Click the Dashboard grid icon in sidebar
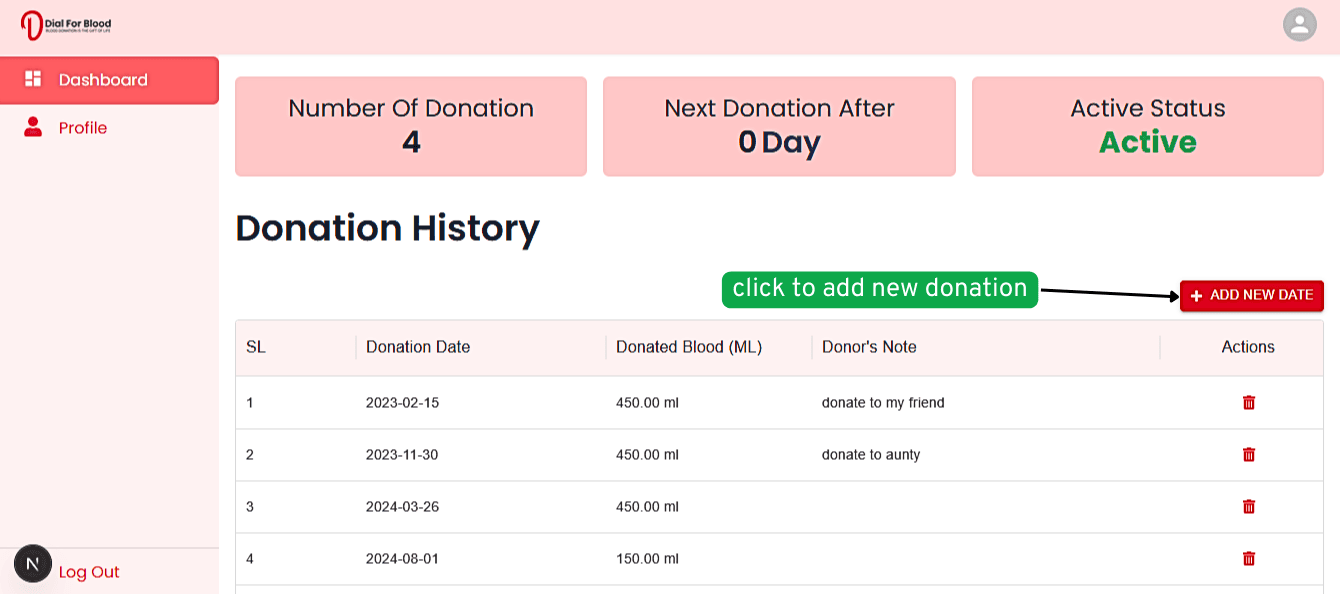The width and height of the screenshot is (1340, 594). [x=33, y=79]
